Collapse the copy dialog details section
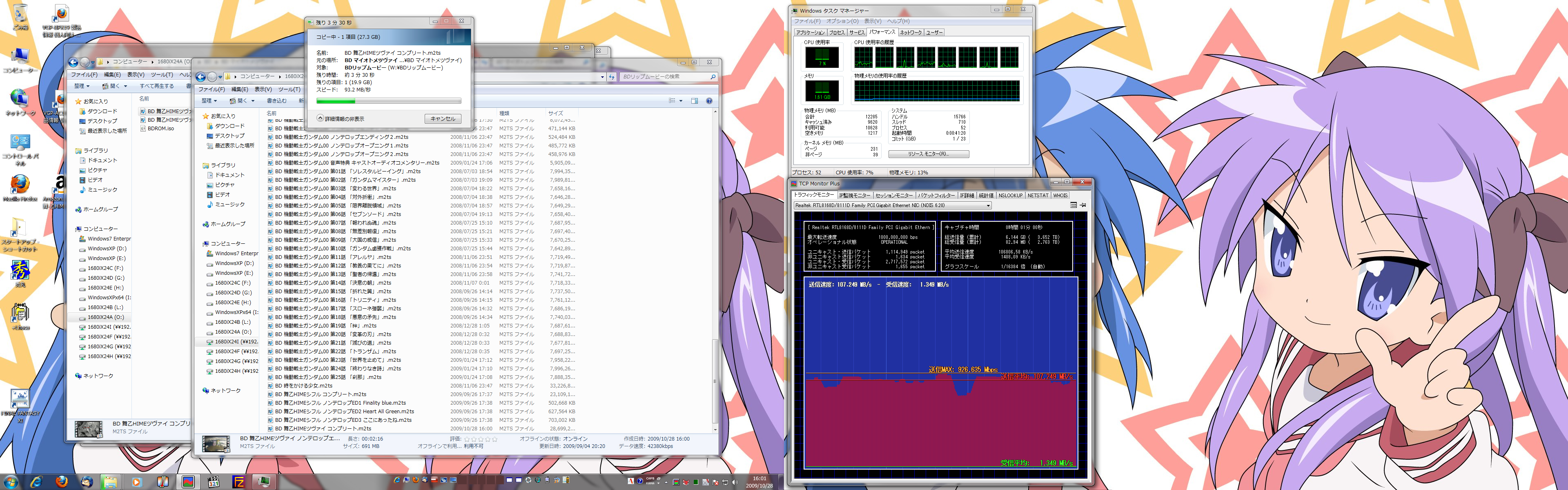The height and width of the screenshot is (490, 1568). tap(320, 119)
